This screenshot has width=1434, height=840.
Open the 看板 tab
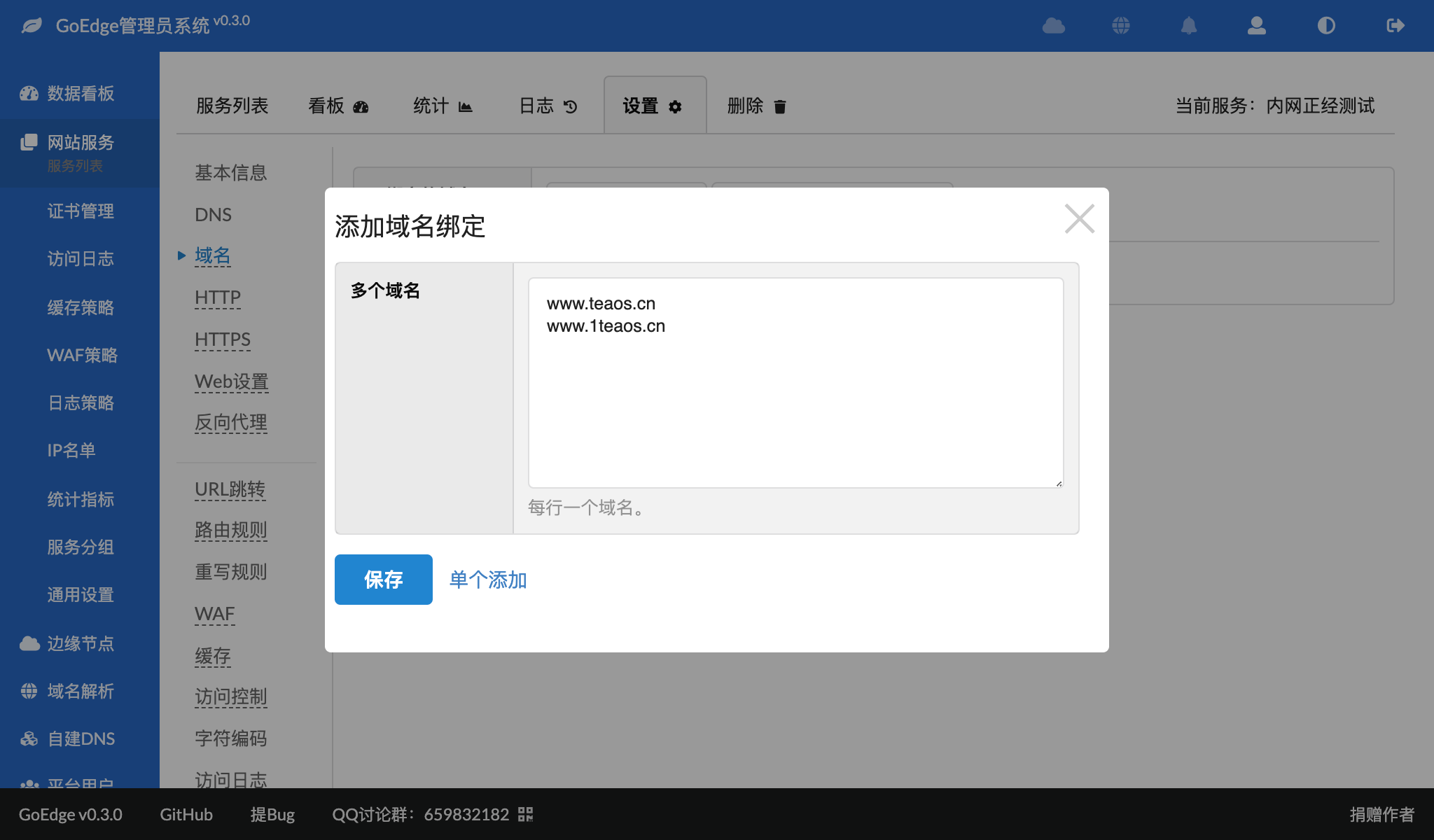pyautogui.click(x=338, y=106)
